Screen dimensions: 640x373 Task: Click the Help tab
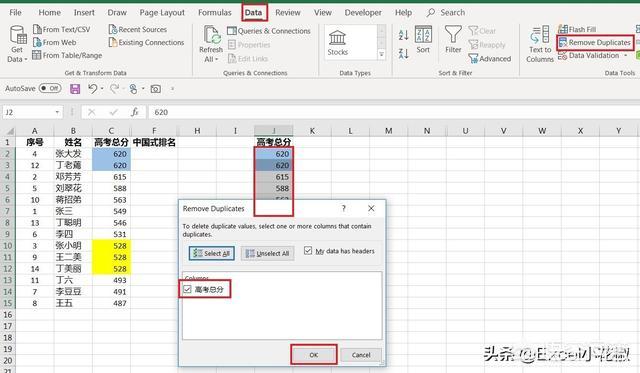(403, 13)
